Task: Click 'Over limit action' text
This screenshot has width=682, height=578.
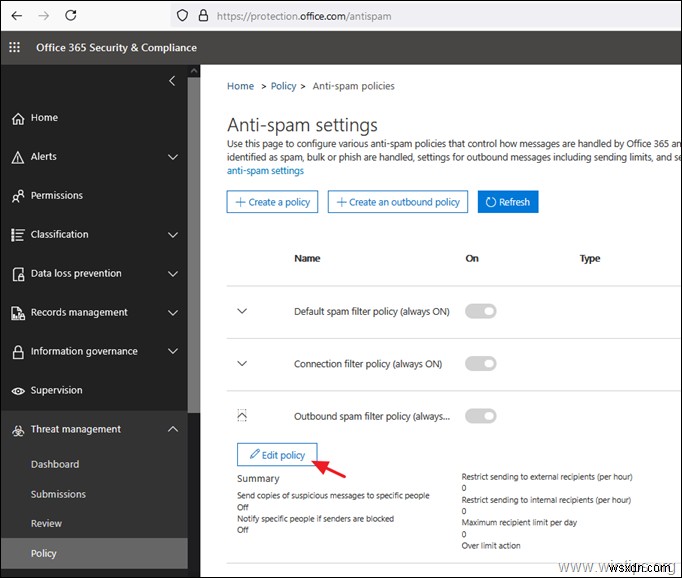Action: coord(491,545)
